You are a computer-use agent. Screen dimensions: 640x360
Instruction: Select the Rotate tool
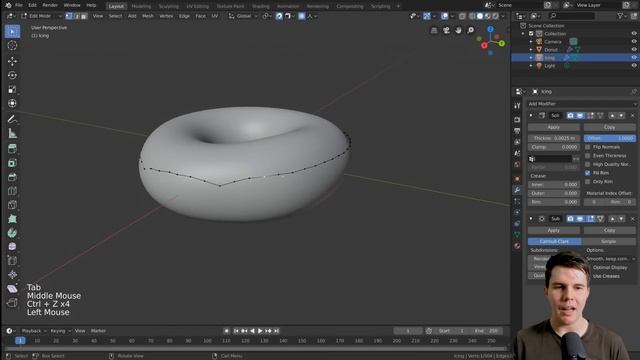[x=12, y=75]
